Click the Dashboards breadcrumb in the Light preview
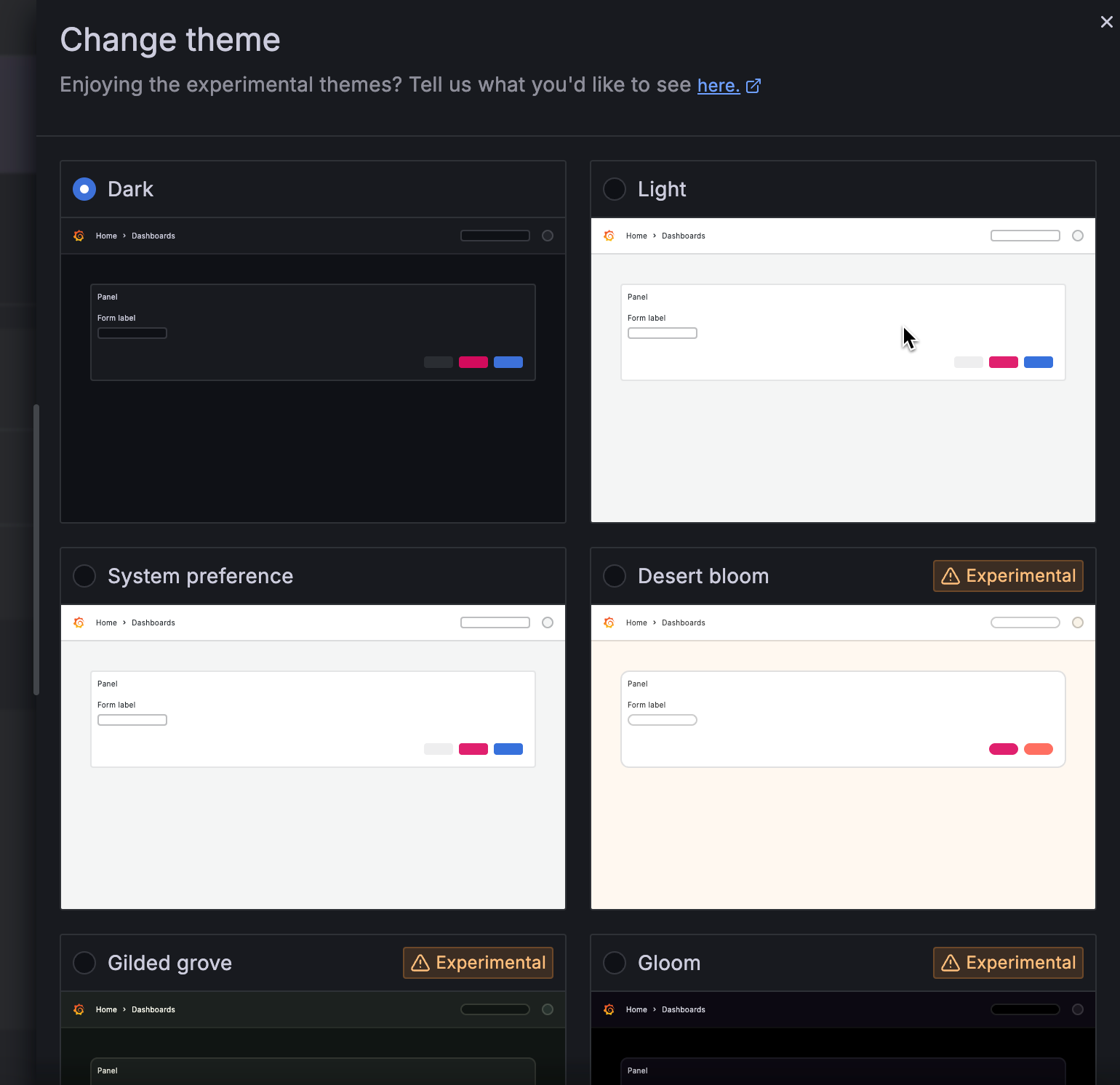Viewport: 1120px width, 1085px height. pos(683,236)
